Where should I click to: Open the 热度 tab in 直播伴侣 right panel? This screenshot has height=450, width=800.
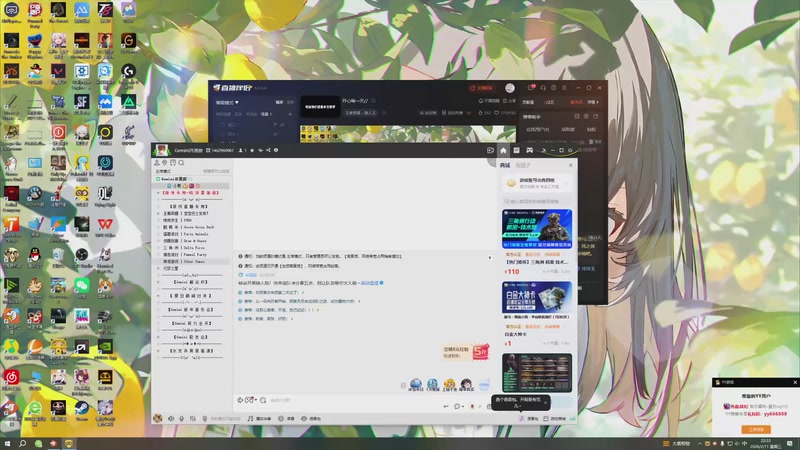pyautogui.click(x=576, y=102)
